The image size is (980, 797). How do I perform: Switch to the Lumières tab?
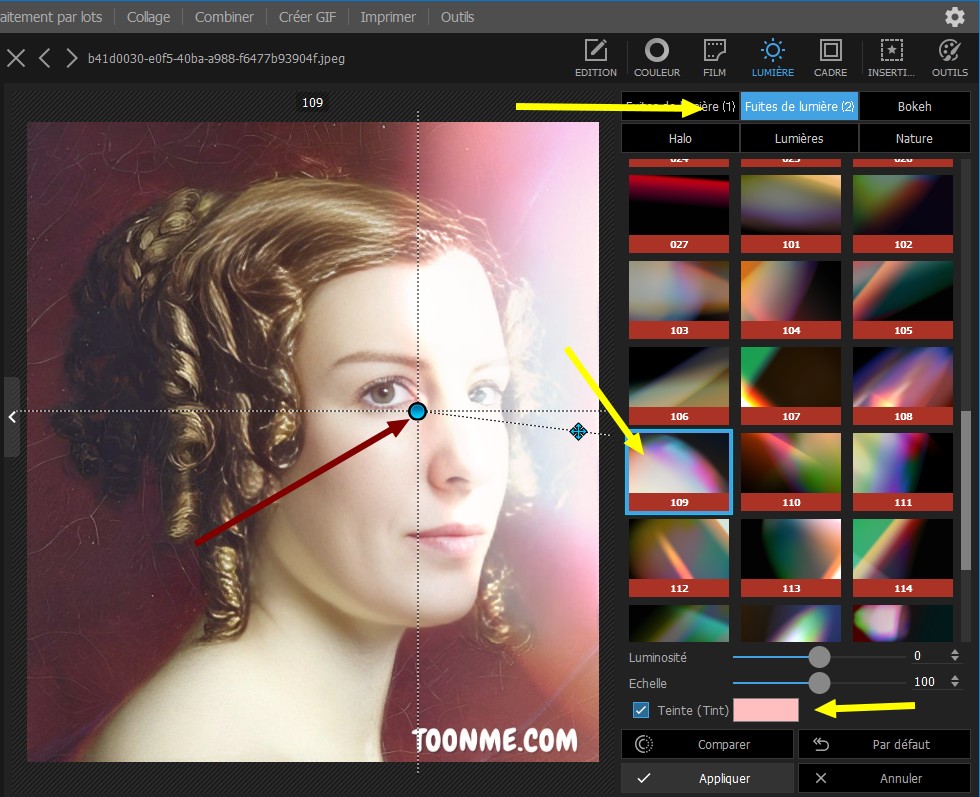click(799, 138)
